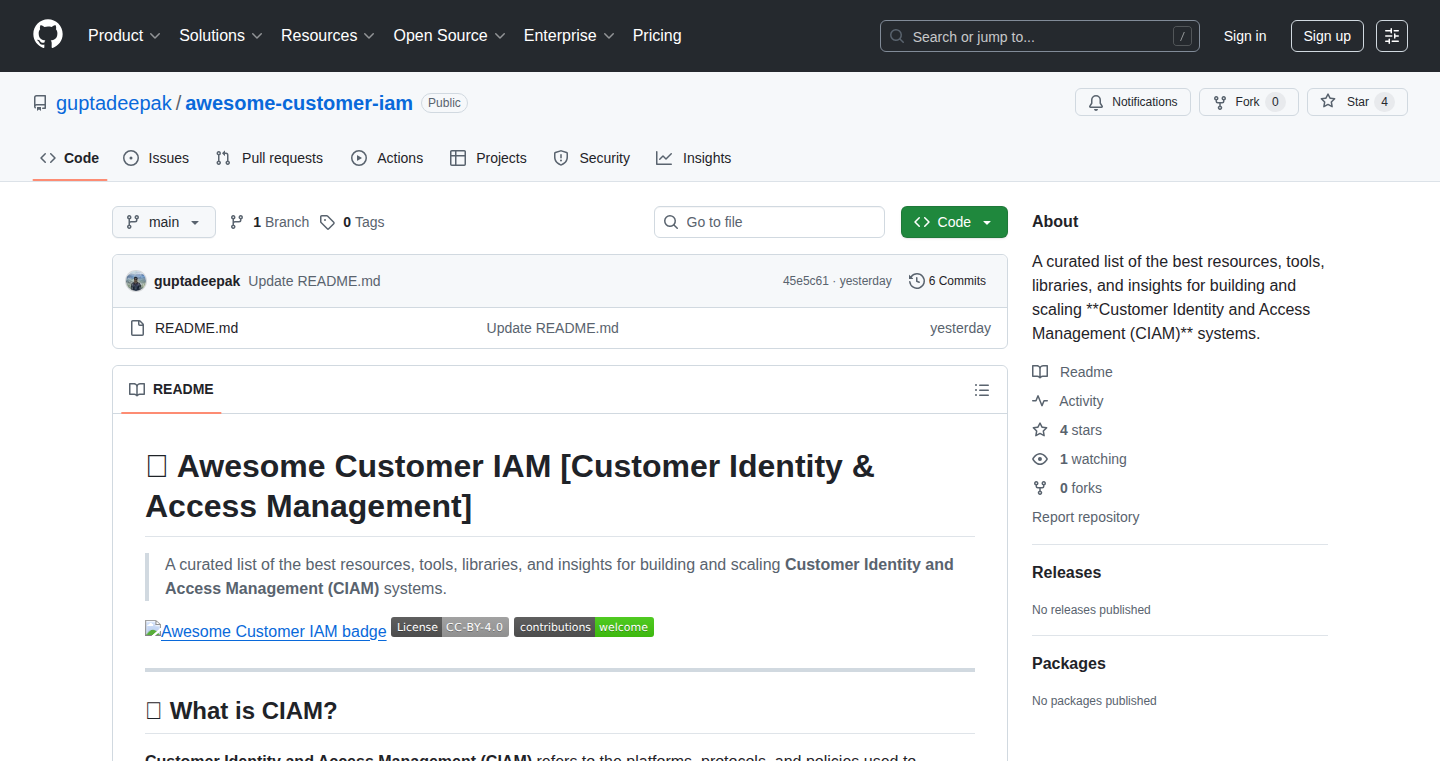Open the Solutions dropdown menu
Image resolution: width=1440 pixels, height=761 pixels.
[221, 36]
